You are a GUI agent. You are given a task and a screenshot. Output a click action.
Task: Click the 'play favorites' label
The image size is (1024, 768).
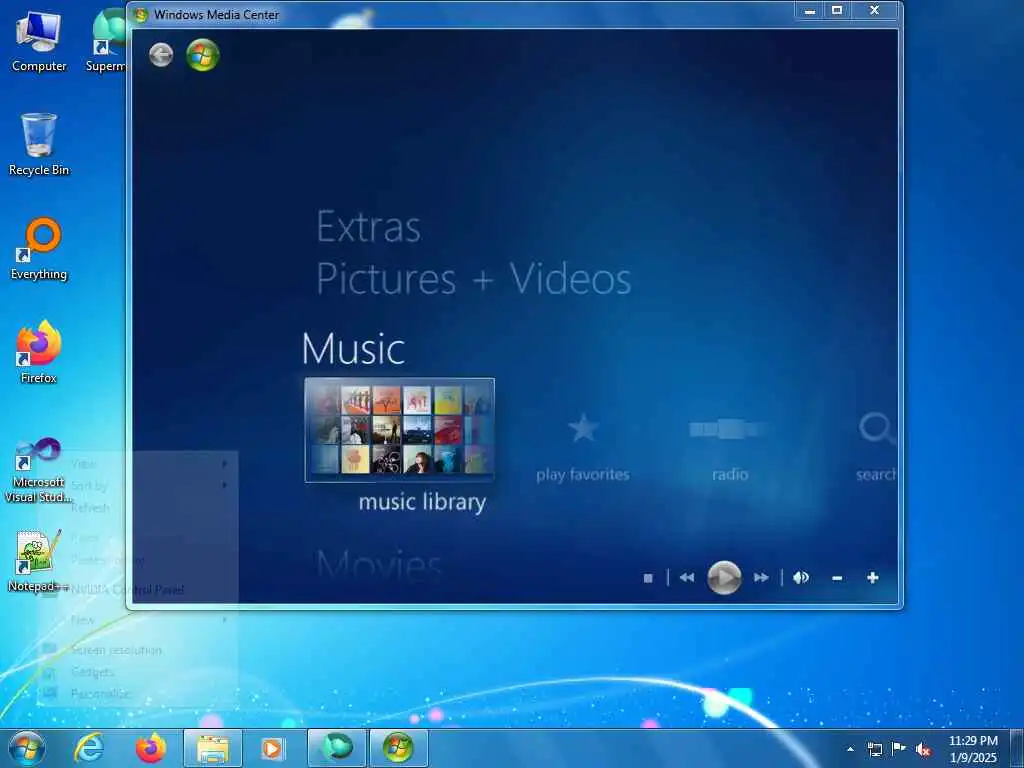[x=583, y=475]
